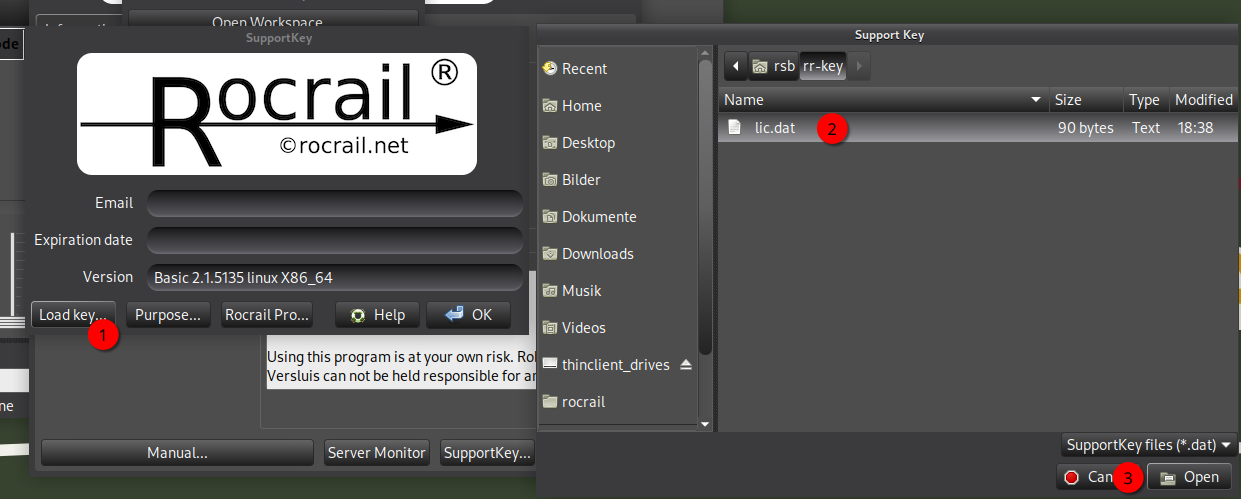Go to Home folder in sidebar
This screenshot has width=1241, height=499.
(581, 106)
